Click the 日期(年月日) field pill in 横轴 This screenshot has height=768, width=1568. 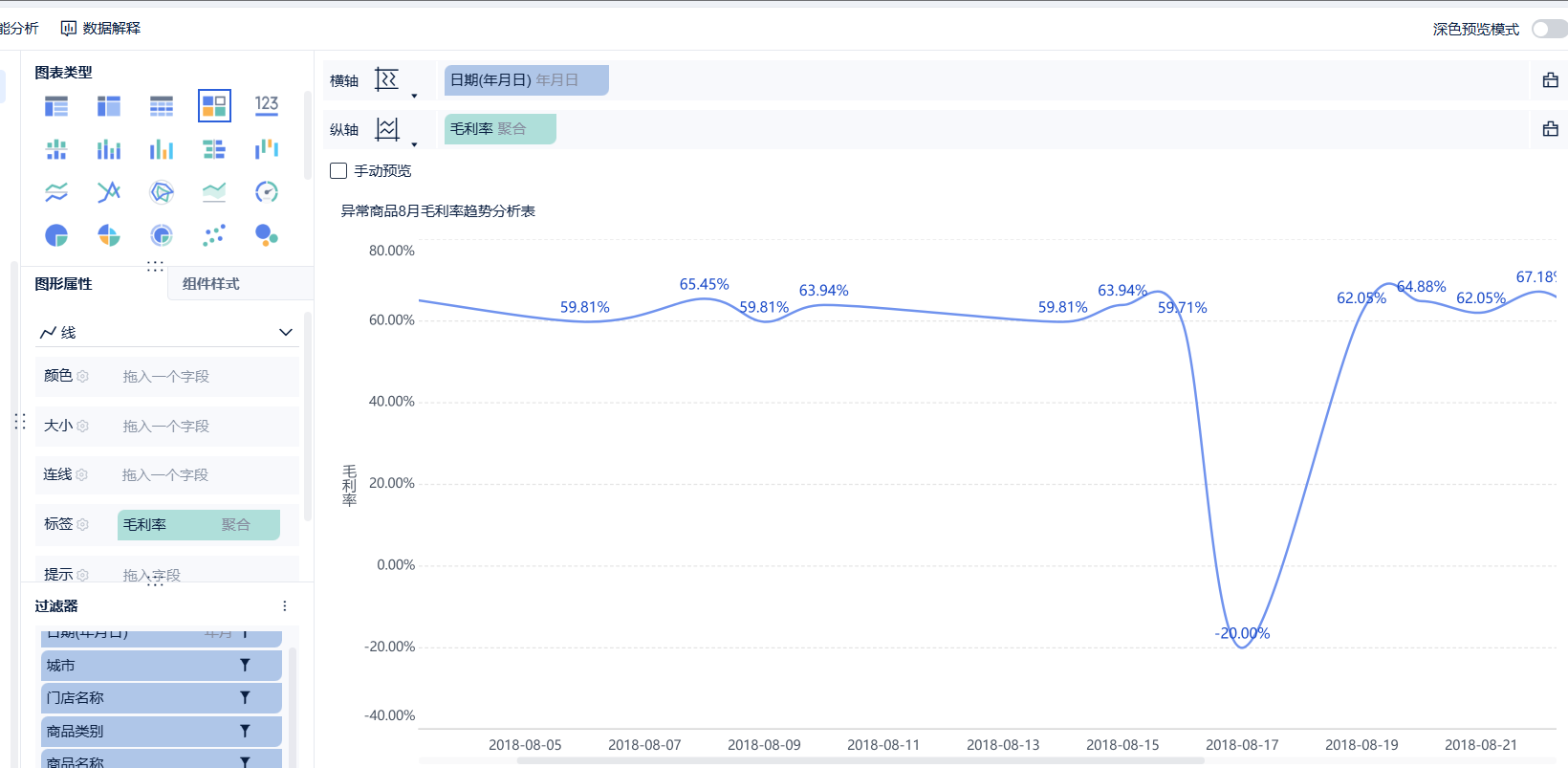pyautogui.click(x=526, y=80)
